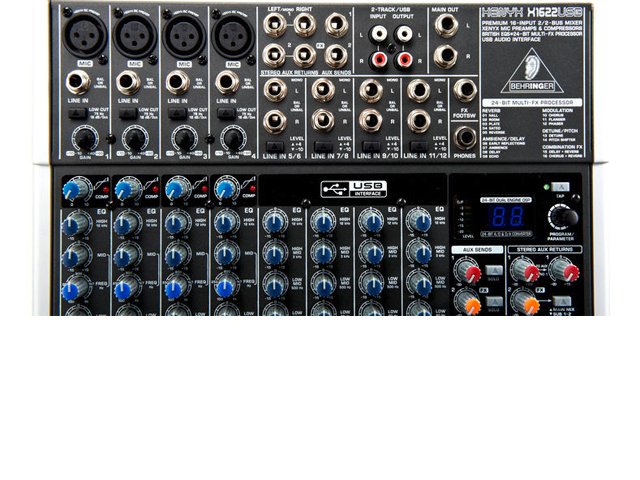The height and width of the screenshot is (480, 640).
Task: Click the channel 3 XLR mic input
Action: point(184,36)
